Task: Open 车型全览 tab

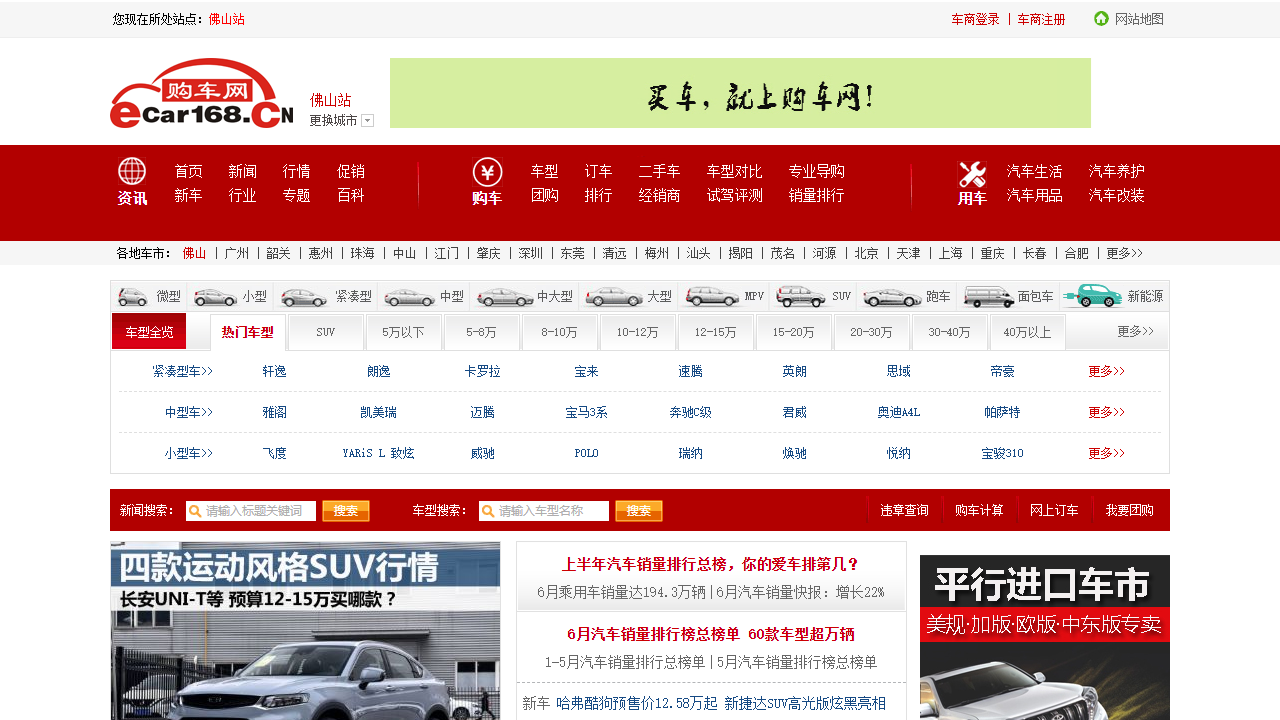Action: click(149, 332)
